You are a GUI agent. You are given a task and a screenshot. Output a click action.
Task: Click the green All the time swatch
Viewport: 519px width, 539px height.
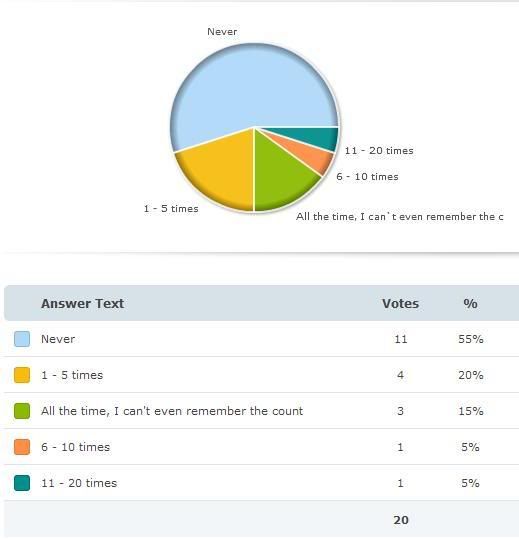click(22, 411)
